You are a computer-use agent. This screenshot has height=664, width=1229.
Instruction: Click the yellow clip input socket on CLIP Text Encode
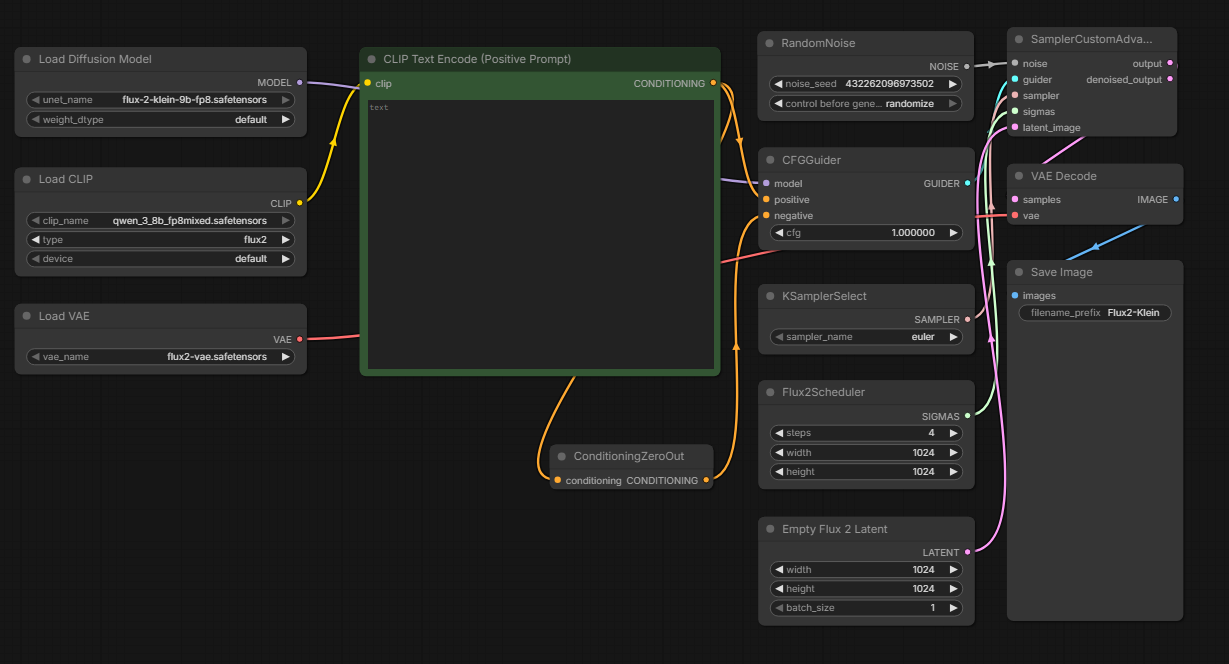click(368, 83)
